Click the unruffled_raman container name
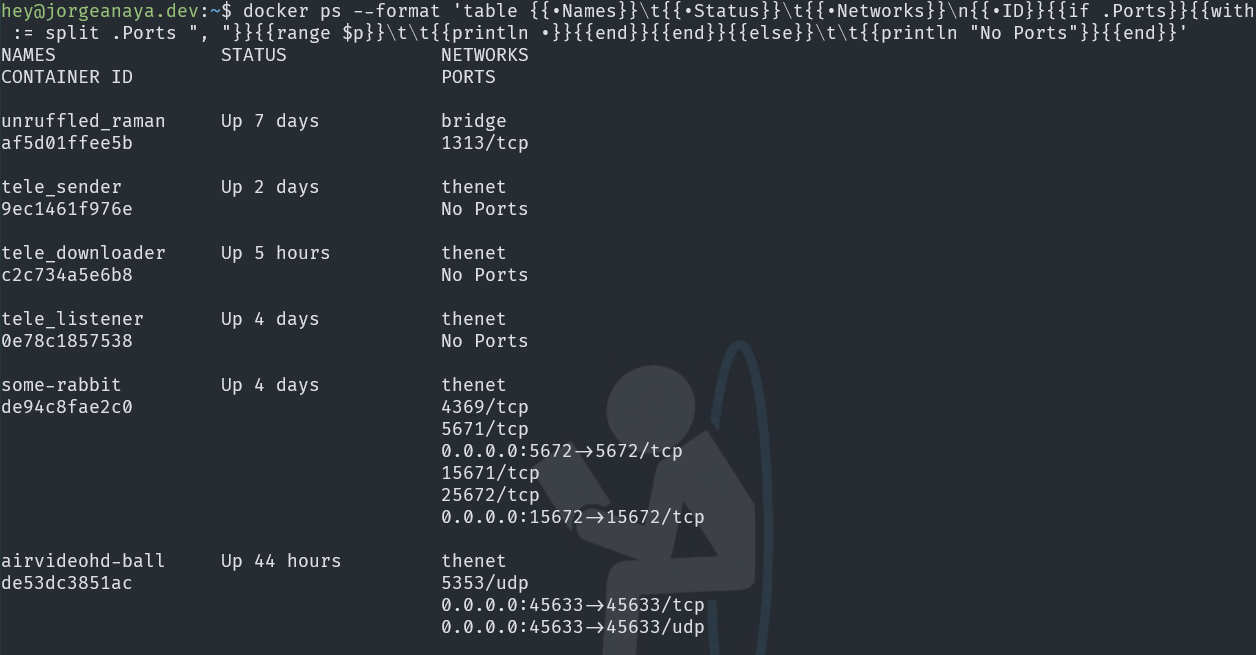The height and width of the screenshot is (655, 1256). pos(83,121)
